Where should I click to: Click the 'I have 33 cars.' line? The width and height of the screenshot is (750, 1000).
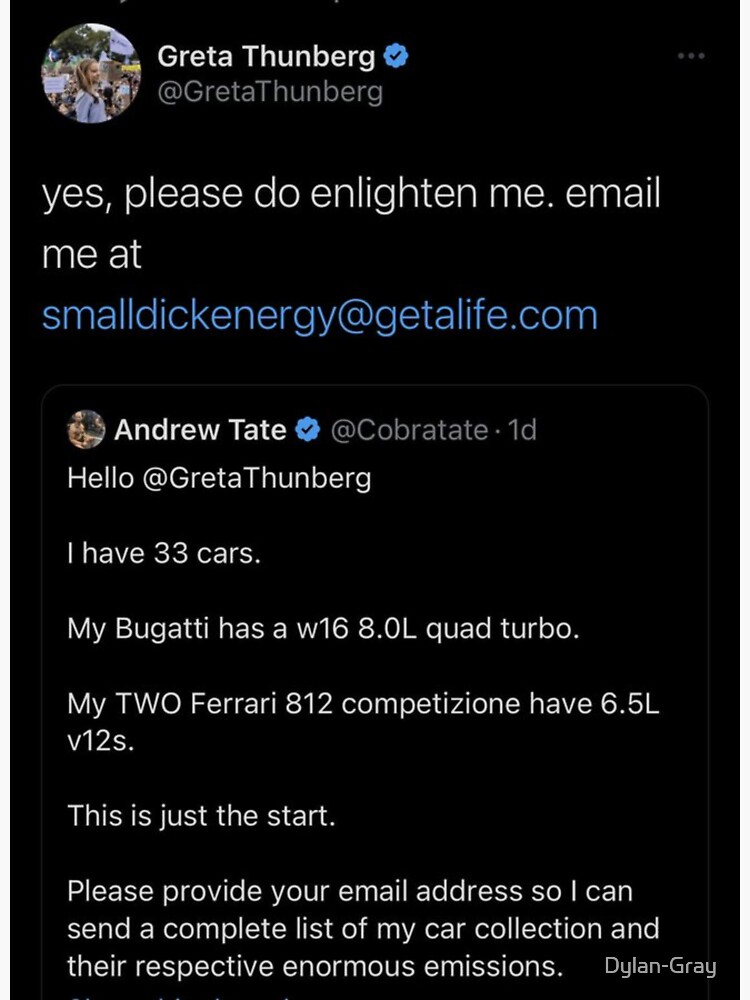click(x=164, y=553)
